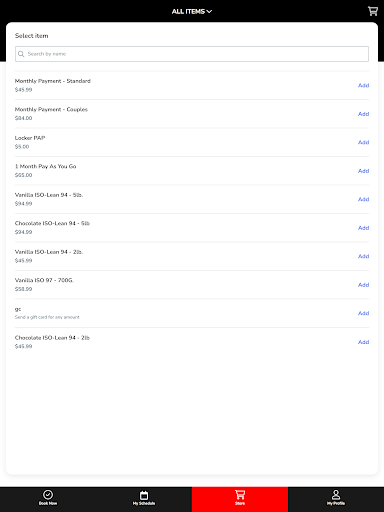Open the shopping cart icon
The height and width of the screenshot is (512, 384).
pyautogui.click(x=373, y=11)
